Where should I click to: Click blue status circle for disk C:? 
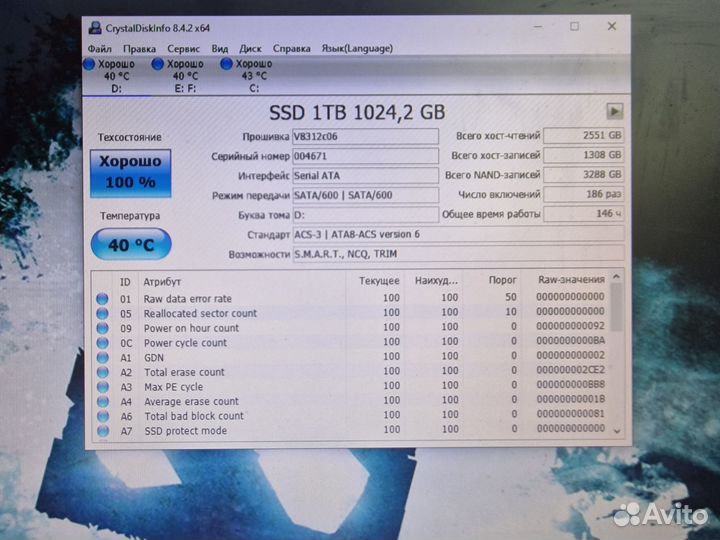[x=226, y=64]
